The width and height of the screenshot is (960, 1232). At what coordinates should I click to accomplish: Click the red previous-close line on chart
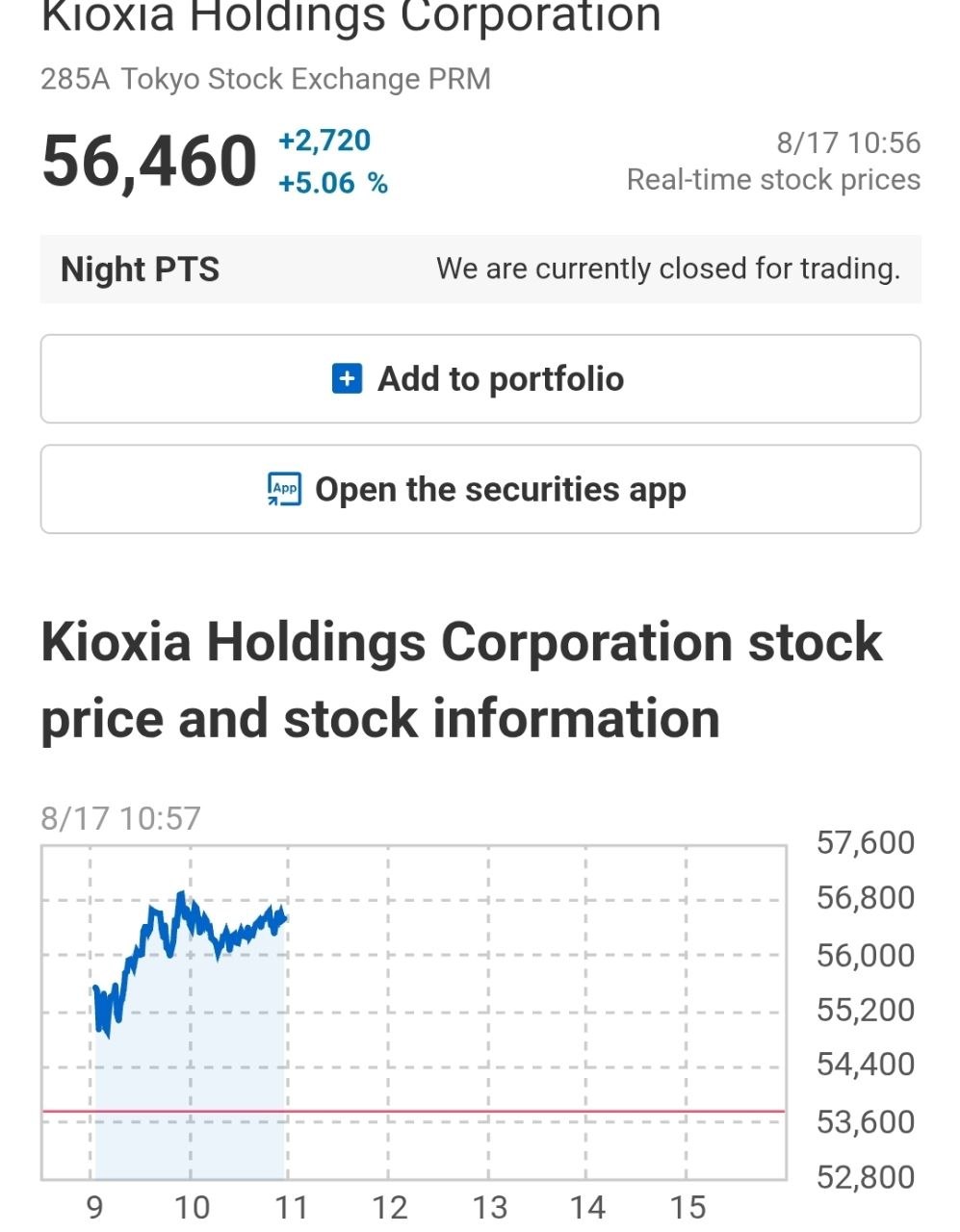coord(414,1112)
